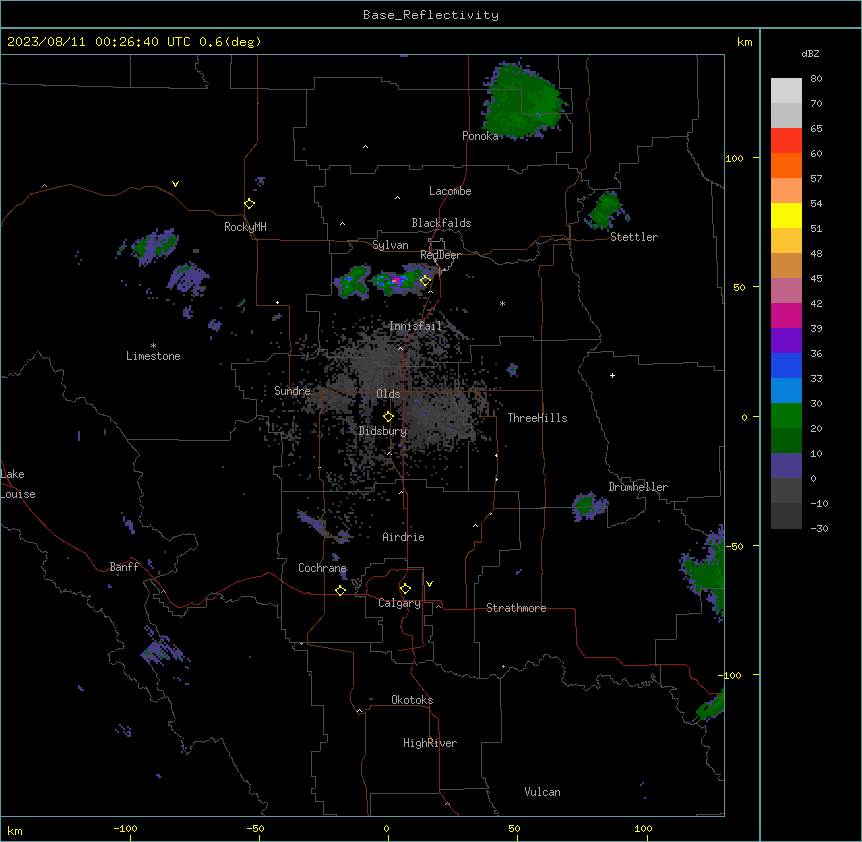Select the Vulcan town label
The height and width of the screenshot is (842, 862).
(543, 792)
